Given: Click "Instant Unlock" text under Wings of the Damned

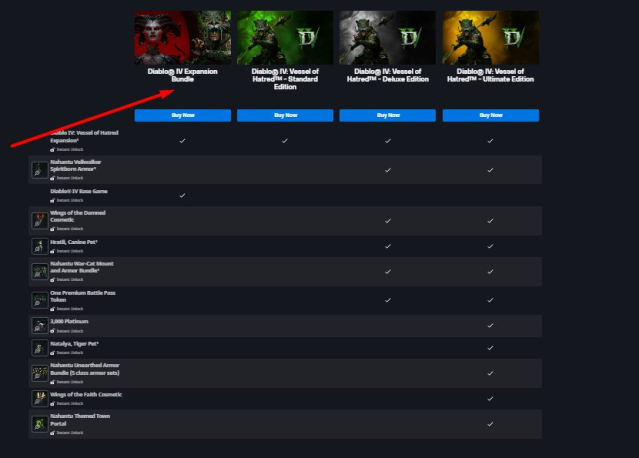Looking at the screenshot, I should (x=70, y=229).
